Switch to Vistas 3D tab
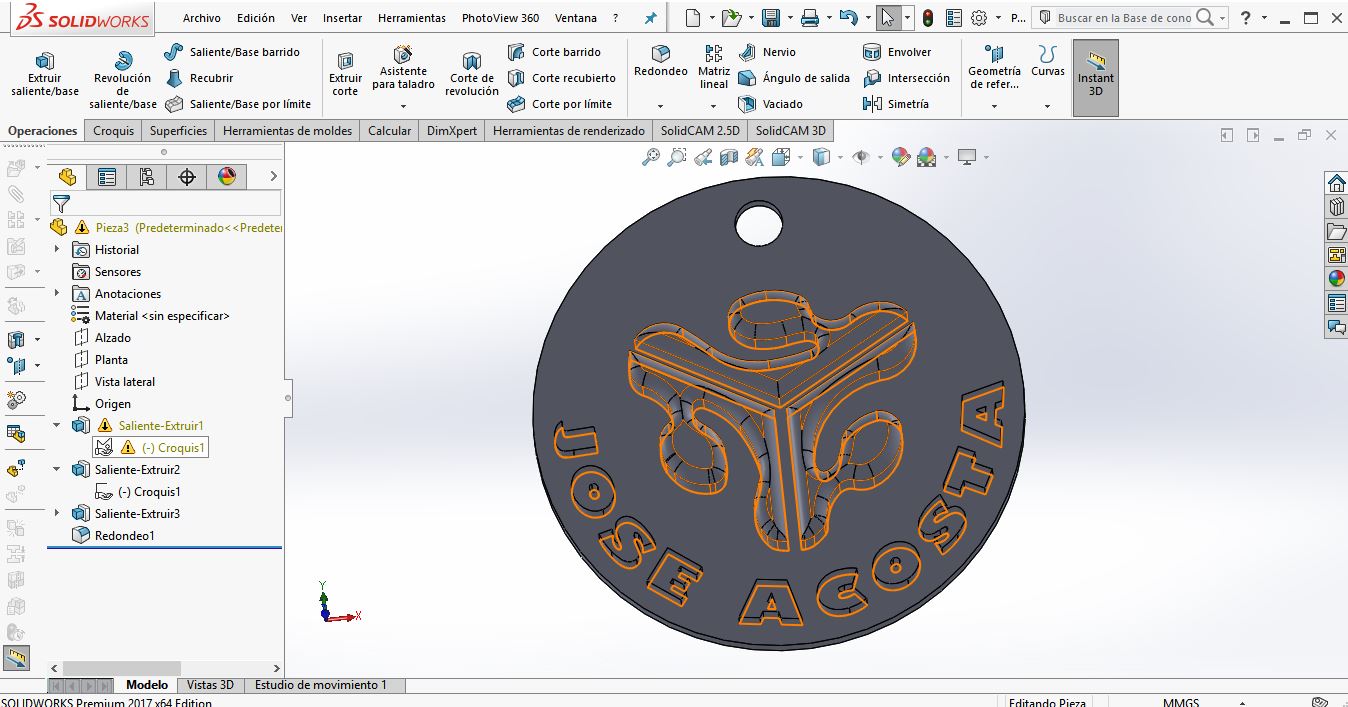The image size is (1348, 707). (x=210, y=685)
